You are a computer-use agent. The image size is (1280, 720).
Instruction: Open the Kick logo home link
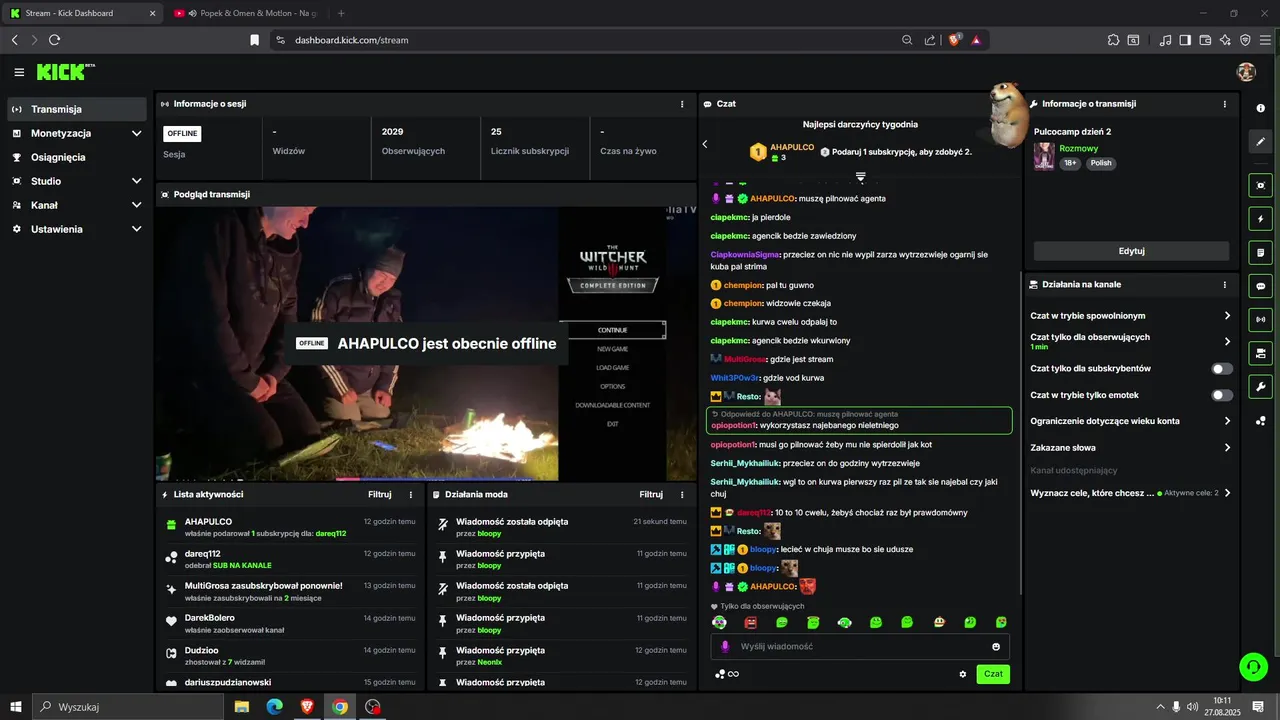(x=65, y=72)
